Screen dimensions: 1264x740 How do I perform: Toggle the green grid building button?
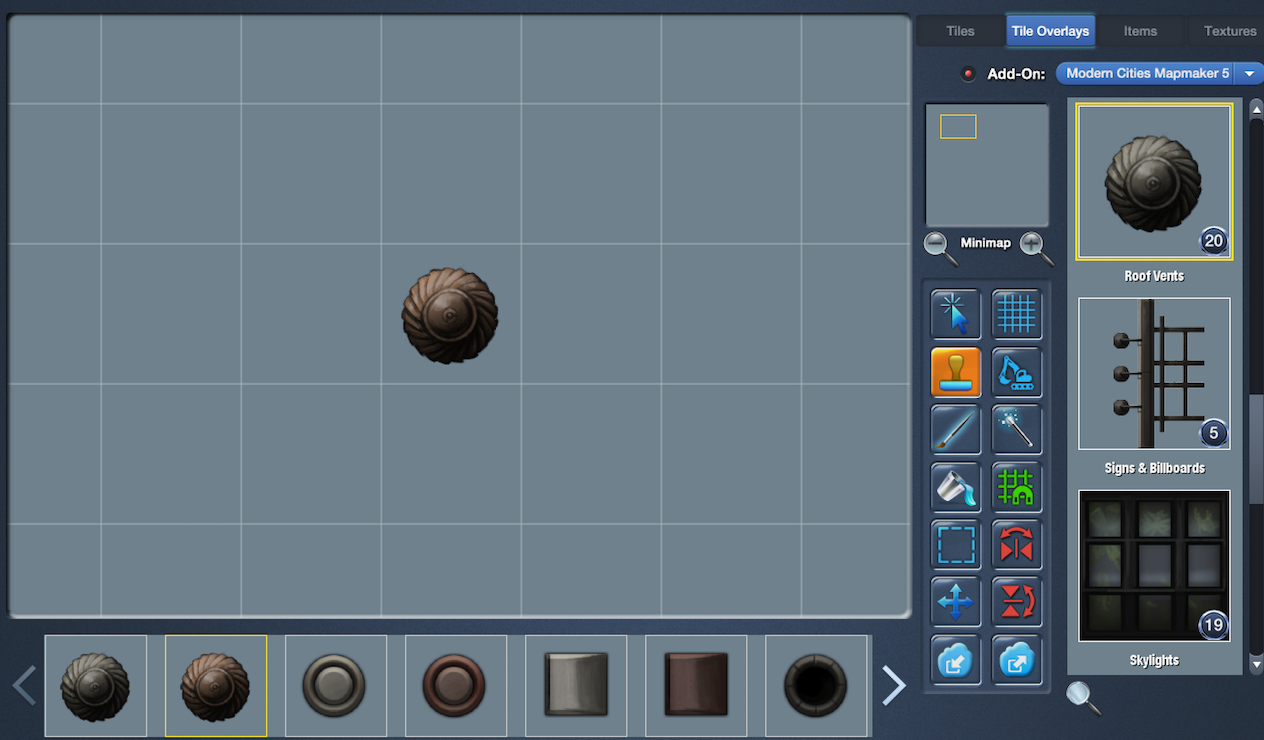pos(1016,487)
